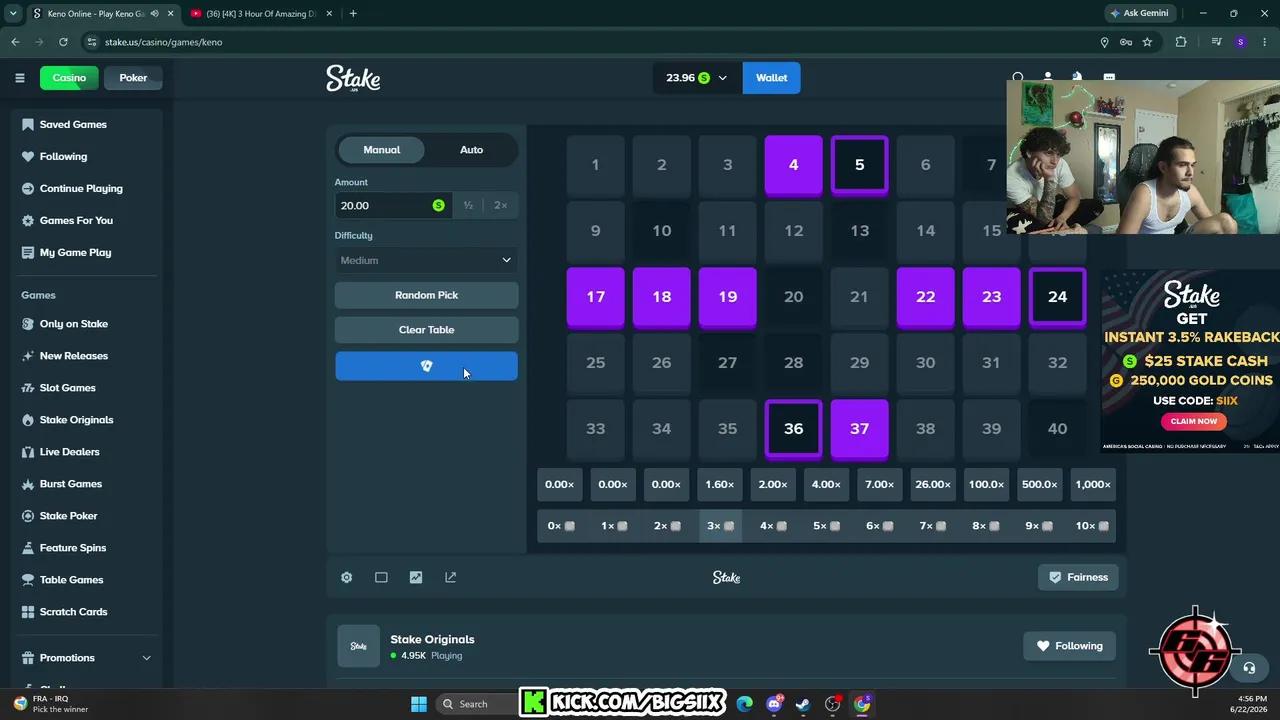Click the Windows taskbar Search box
This screenshot has width=1280, height=720.
click(474, 704)
